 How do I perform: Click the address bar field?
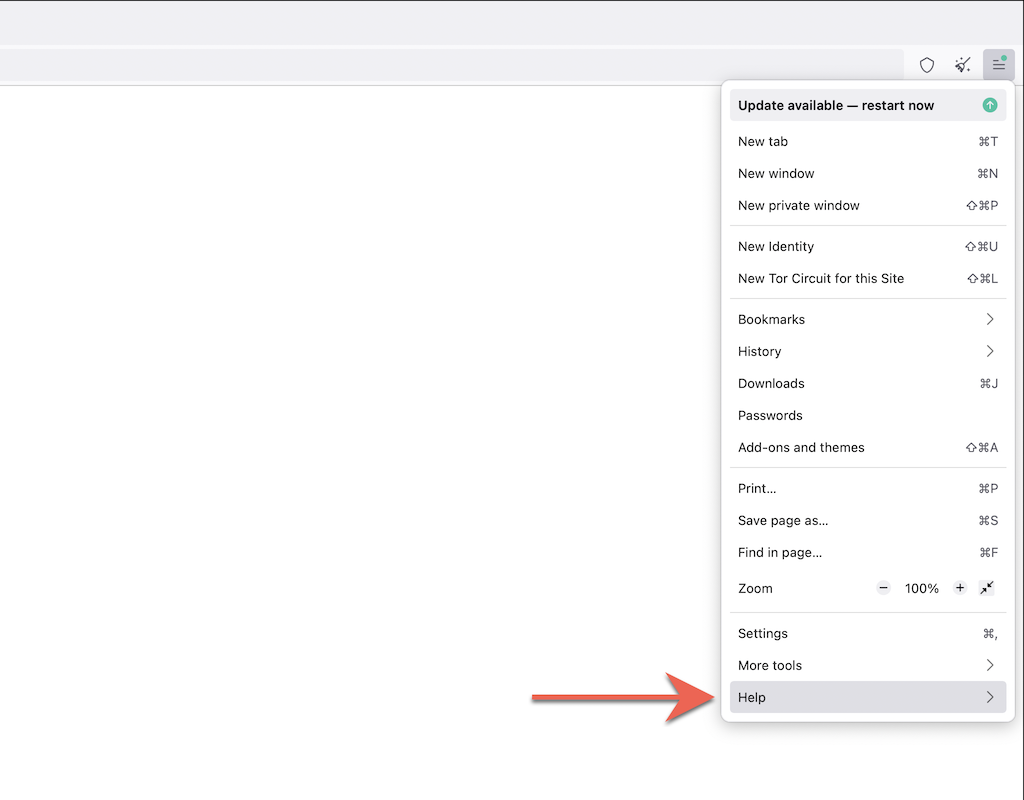450,65
